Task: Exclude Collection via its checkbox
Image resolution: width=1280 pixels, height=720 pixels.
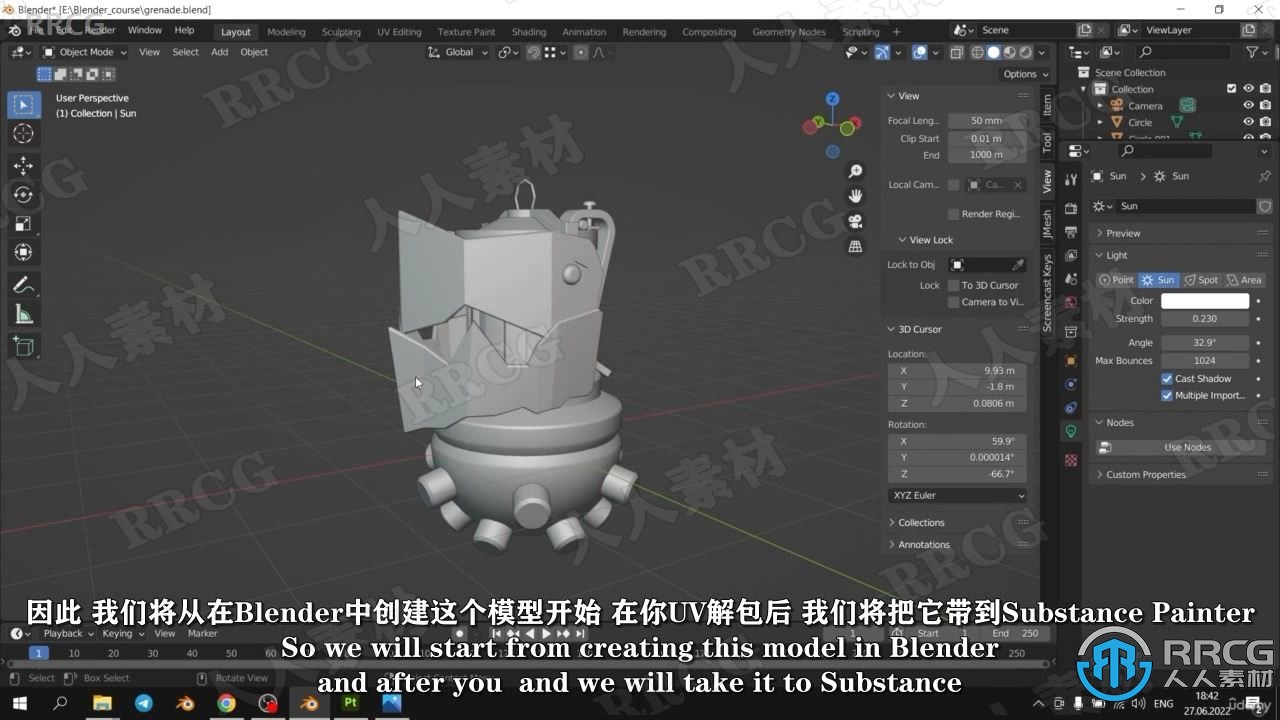Action: 1231,89
